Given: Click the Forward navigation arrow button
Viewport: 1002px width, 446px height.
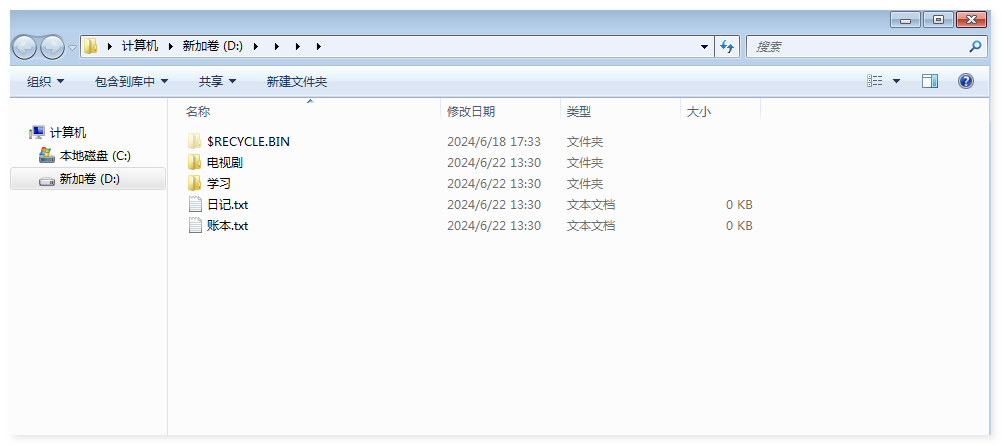Looking at the screenshot, I should (52, 47).
